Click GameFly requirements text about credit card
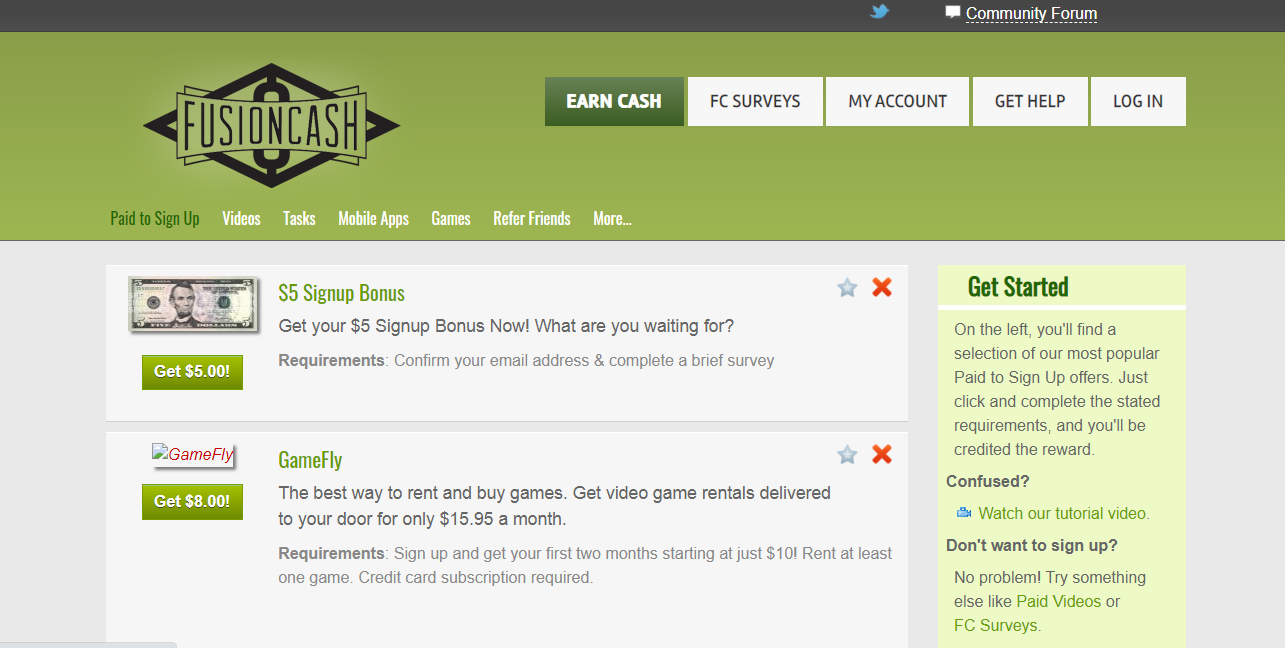 point(585,565)
